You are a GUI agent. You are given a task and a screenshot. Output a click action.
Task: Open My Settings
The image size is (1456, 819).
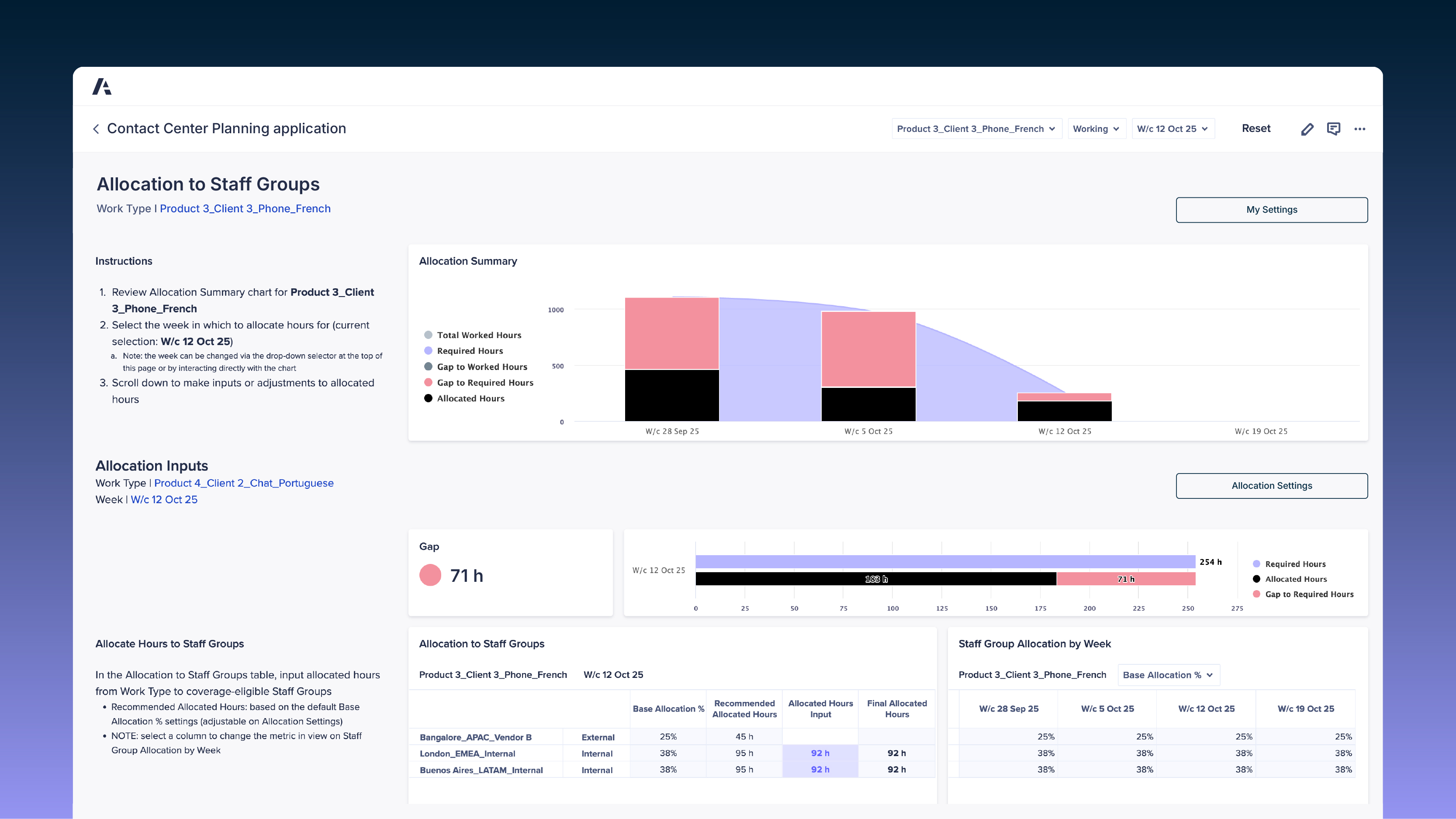pos(1271,210)
